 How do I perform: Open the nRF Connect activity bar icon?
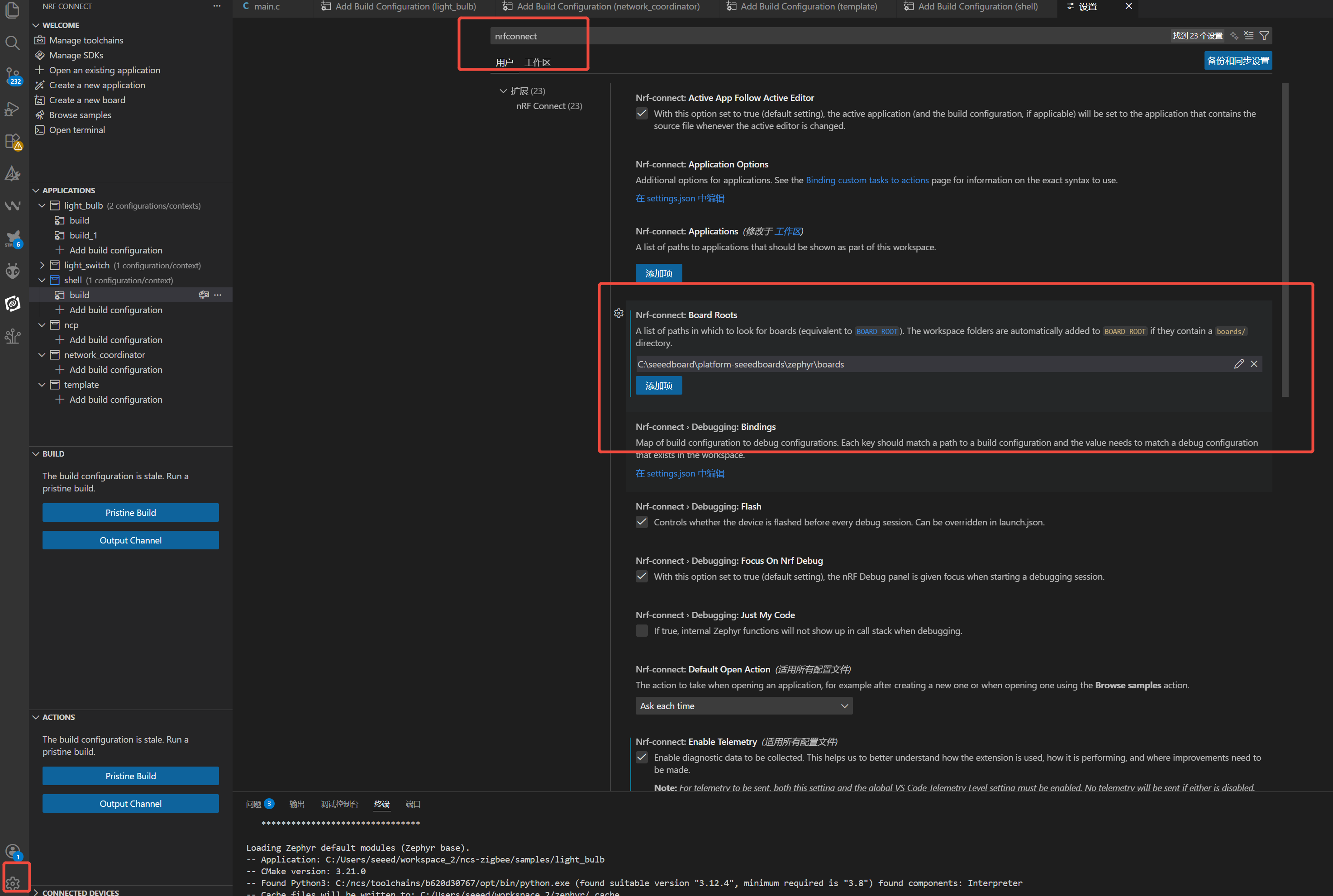pos(13,304)
